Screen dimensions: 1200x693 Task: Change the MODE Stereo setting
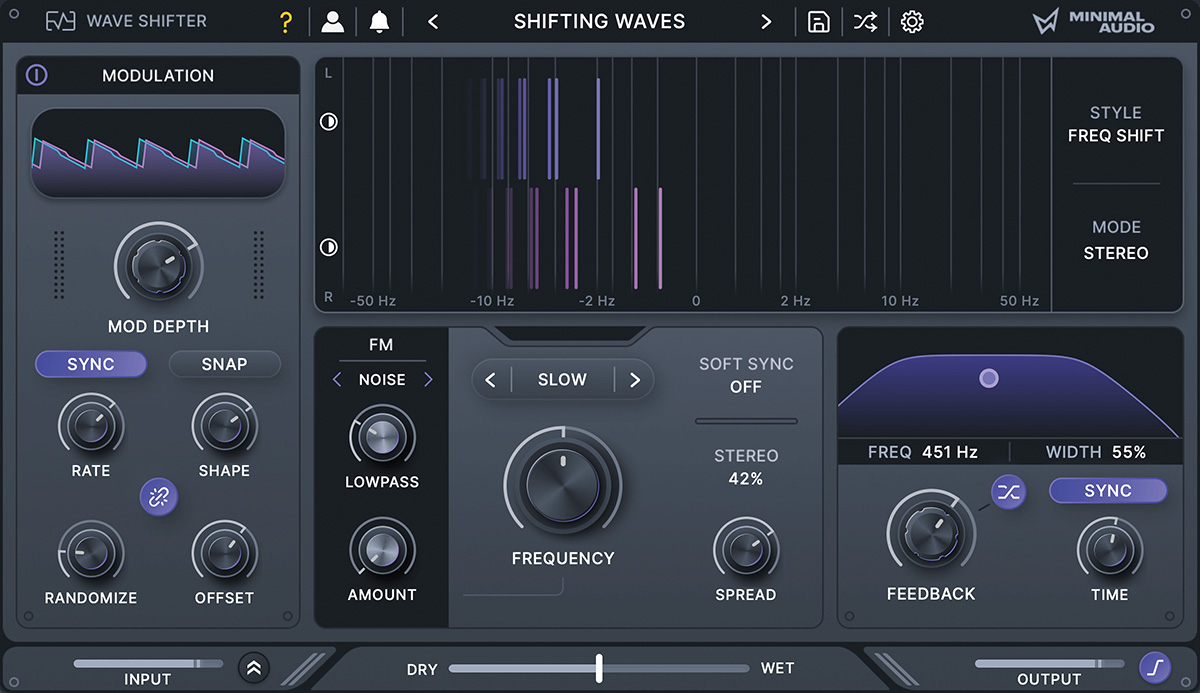click(x=1116, y=240)
